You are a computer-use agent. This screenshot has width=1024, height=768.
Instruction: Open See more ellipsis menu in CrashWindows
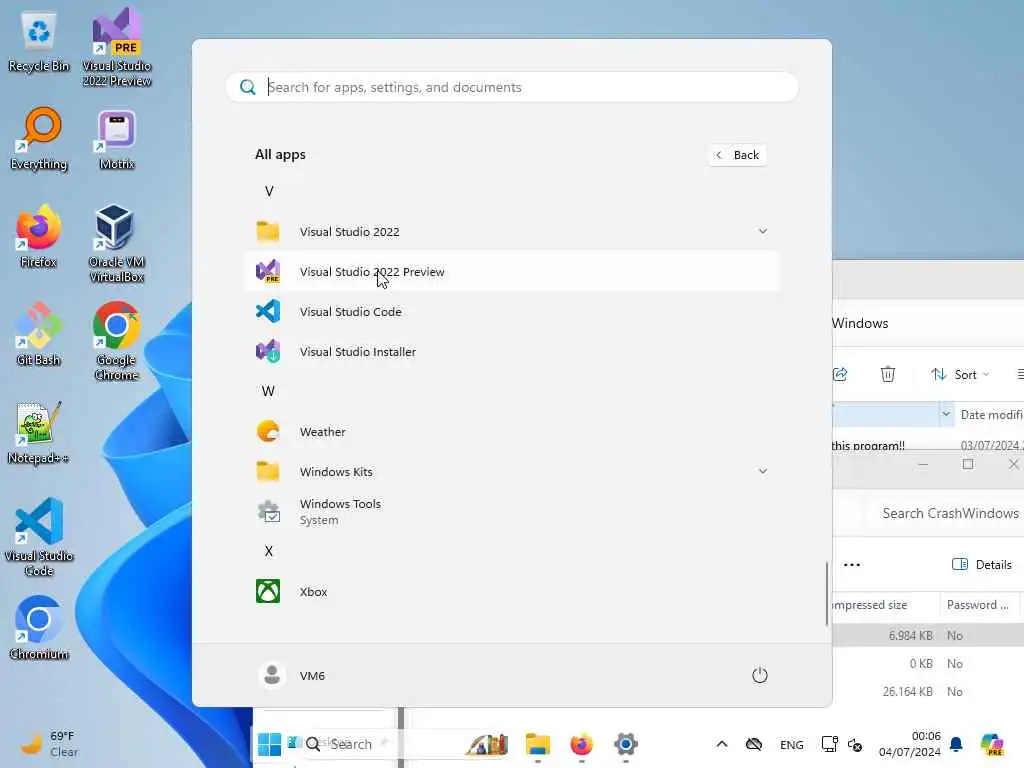[852, 564]
